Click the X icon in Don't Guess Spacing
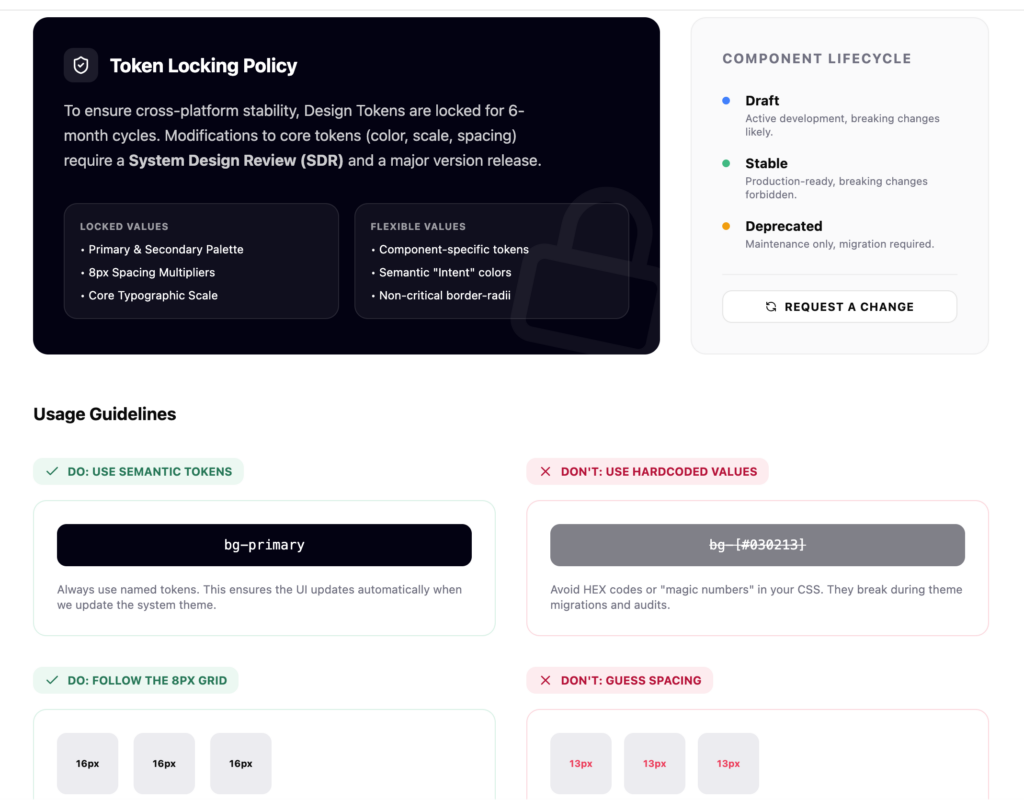The height and width of the screenshot is (800, 1024). tap(545, 680)
